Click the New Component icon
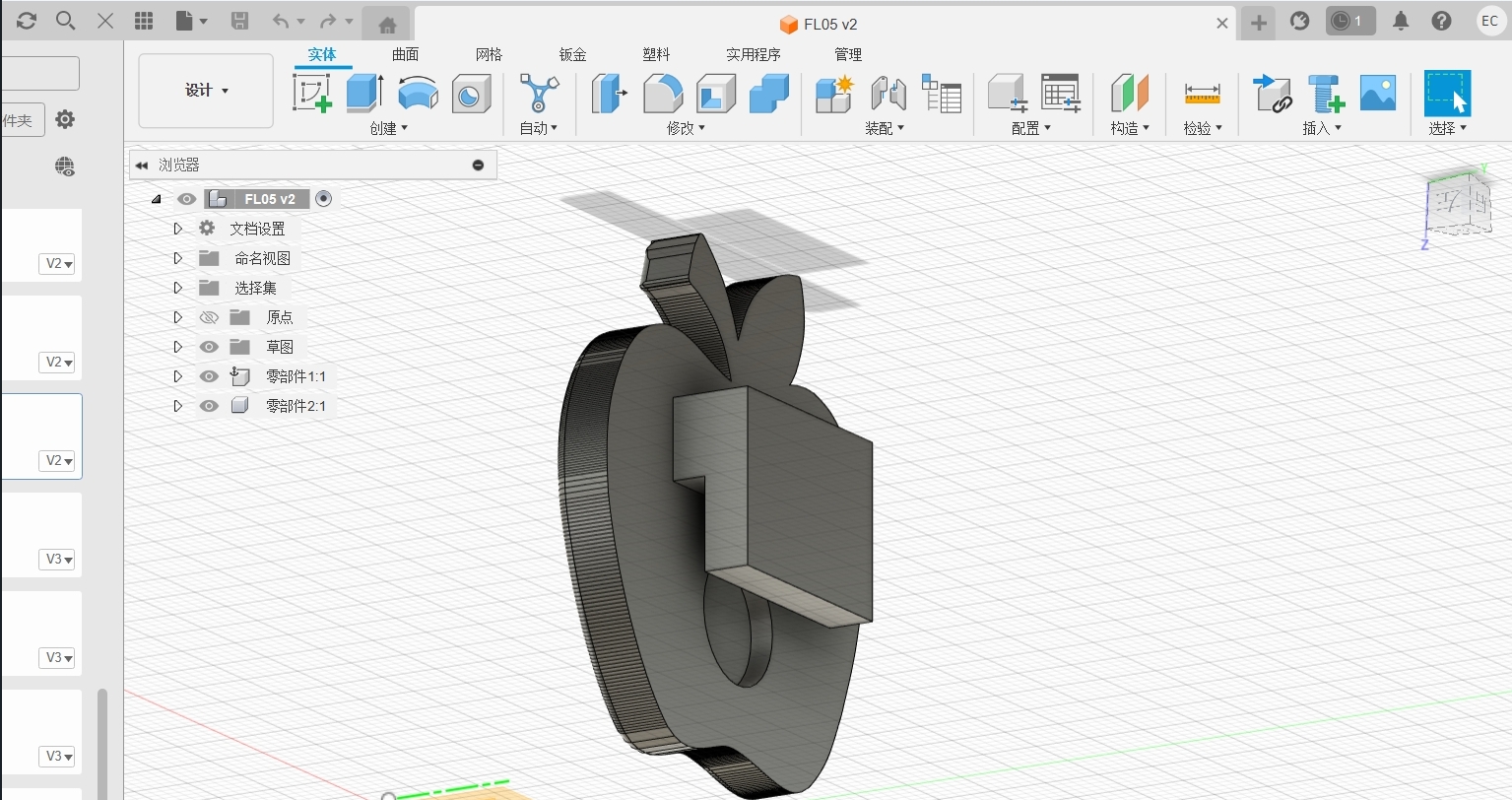Image resolution: width=1512 pixels, height=800 pixels. tap(834, 94)
